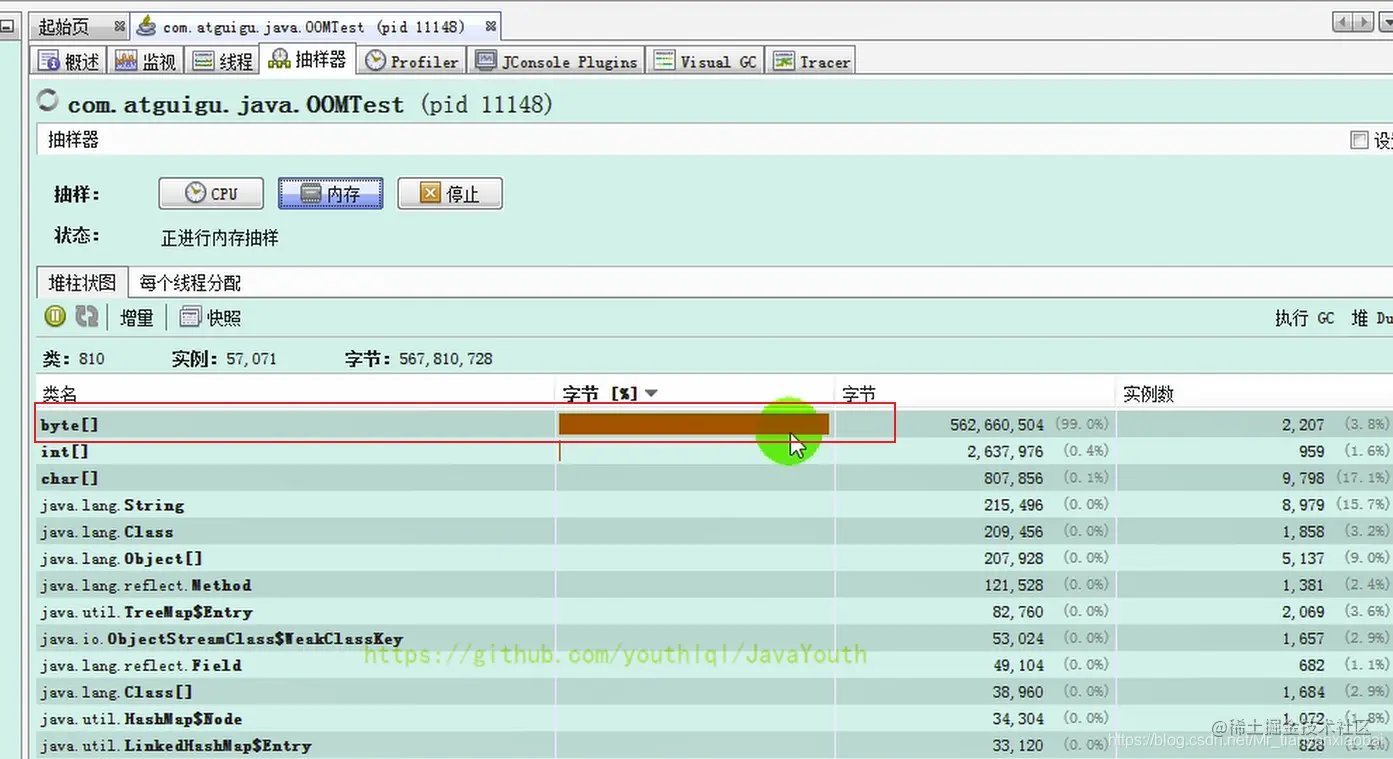
Task: Open the tab list dropdown
Action: [1386, 22]
